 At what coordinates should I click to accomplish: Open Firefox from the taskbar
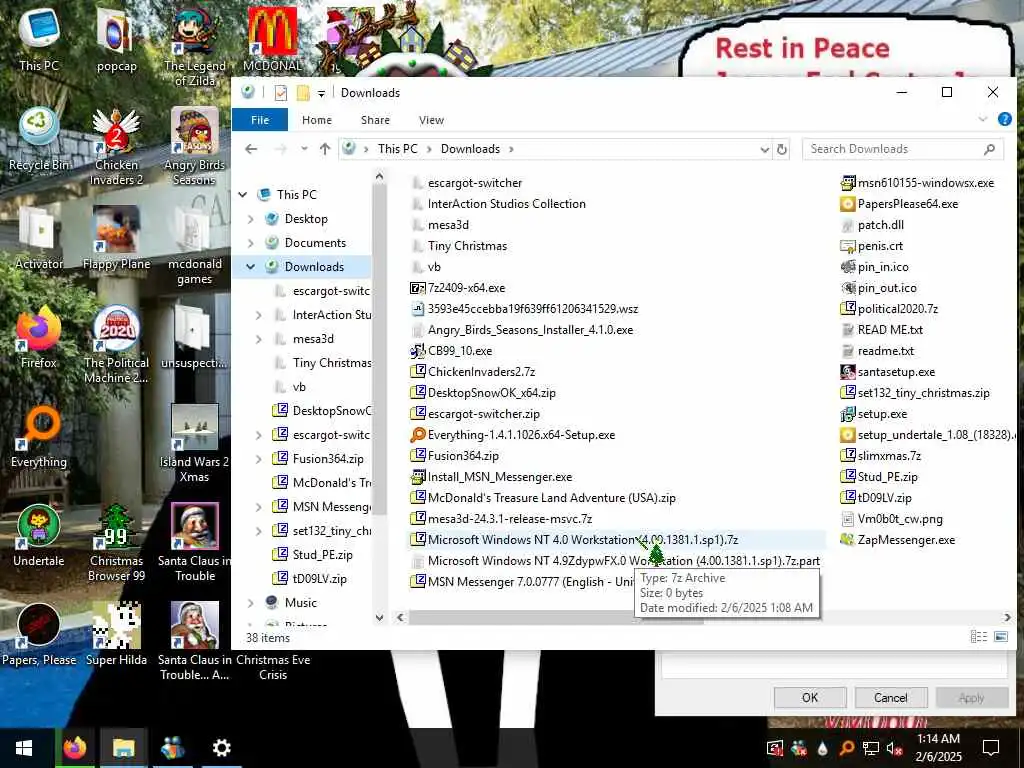pyautogui.click(x=75, y=748)
